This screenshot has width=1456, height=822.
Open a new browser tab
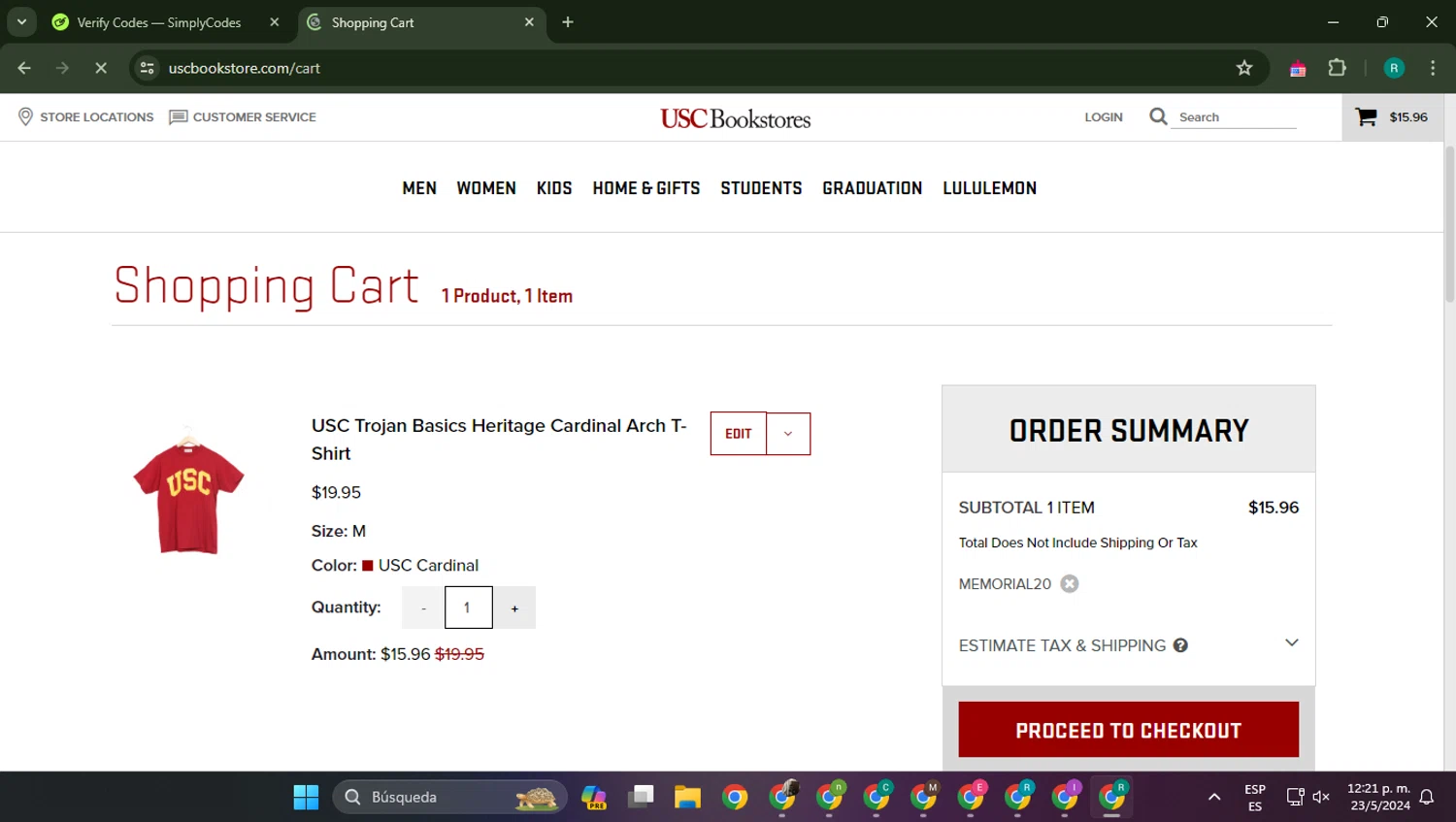coord(568,22)
